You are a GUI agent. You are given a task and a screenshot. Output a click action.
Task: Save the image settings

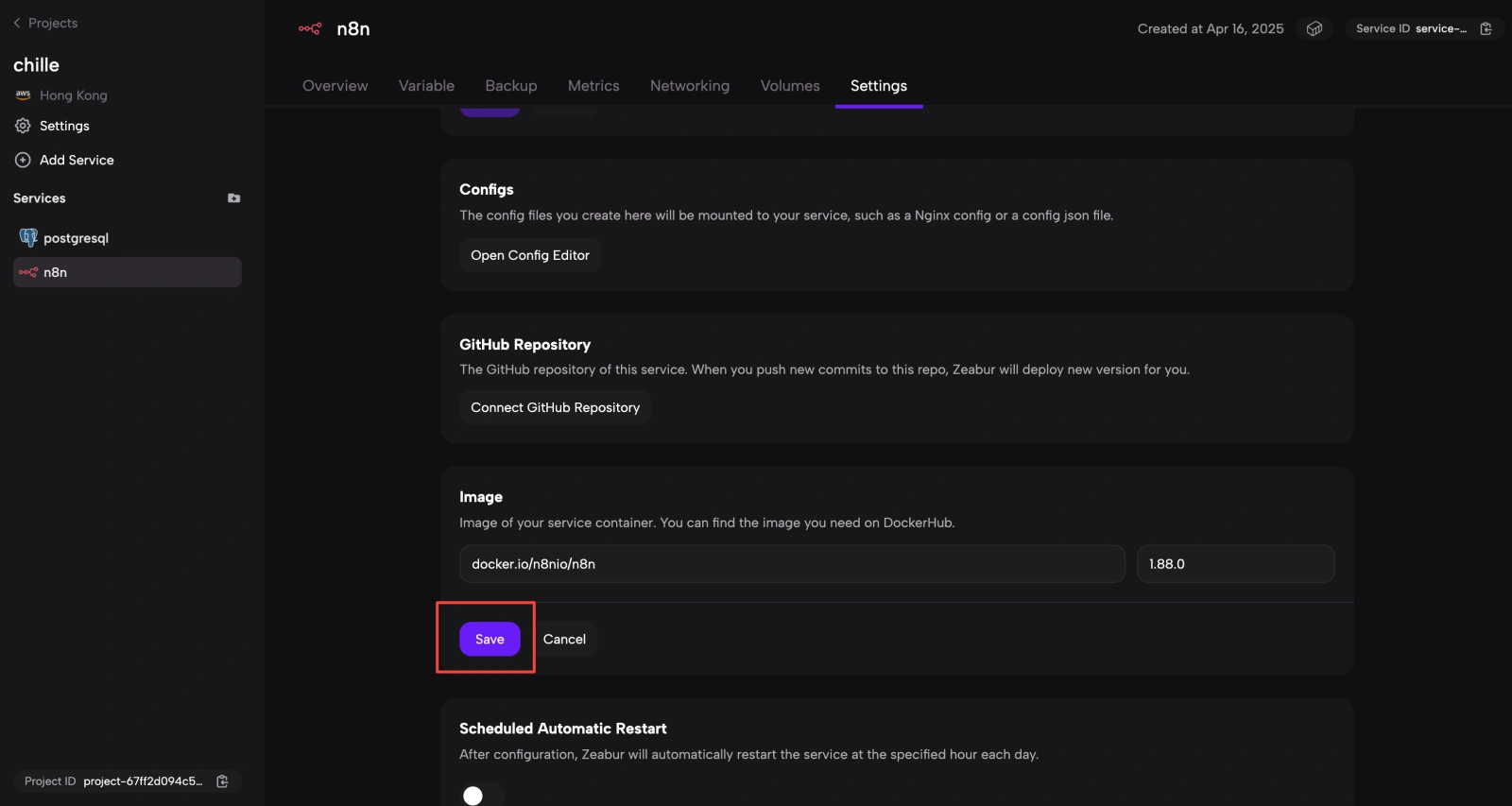(490, 639)
